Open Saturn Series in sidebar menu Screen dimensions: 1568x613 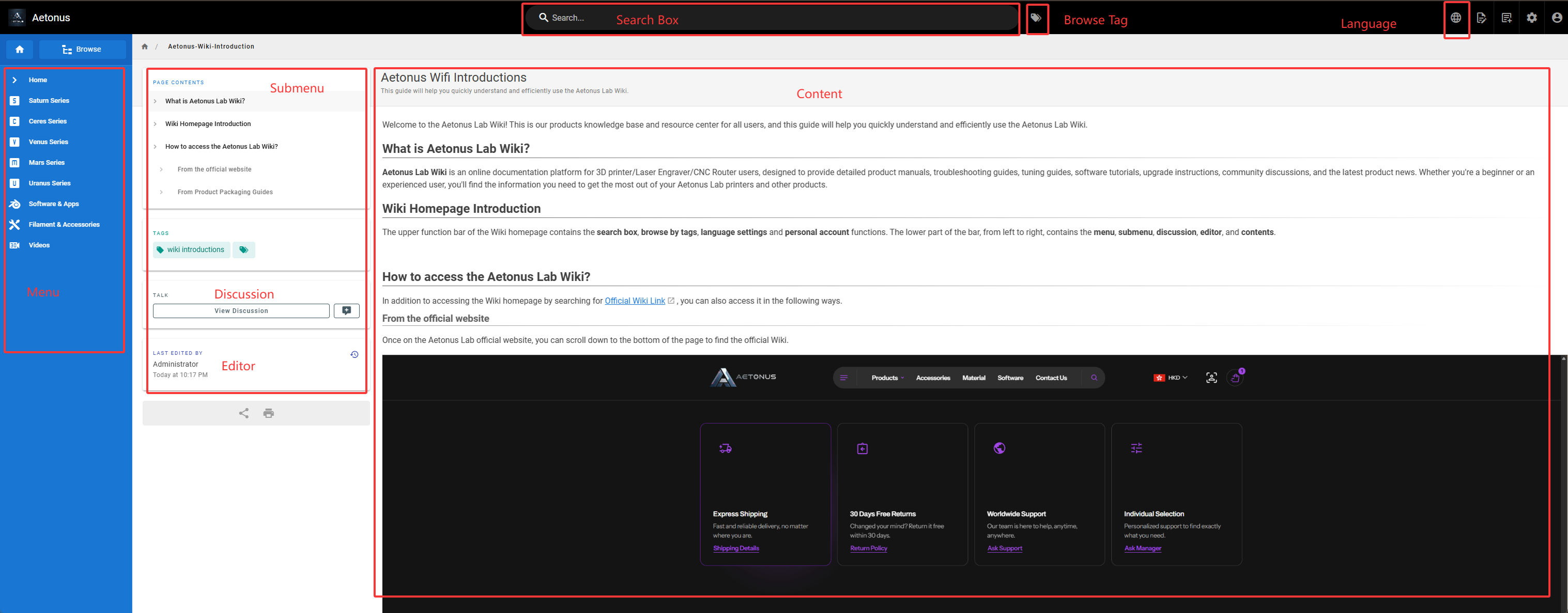coord(49,101)
